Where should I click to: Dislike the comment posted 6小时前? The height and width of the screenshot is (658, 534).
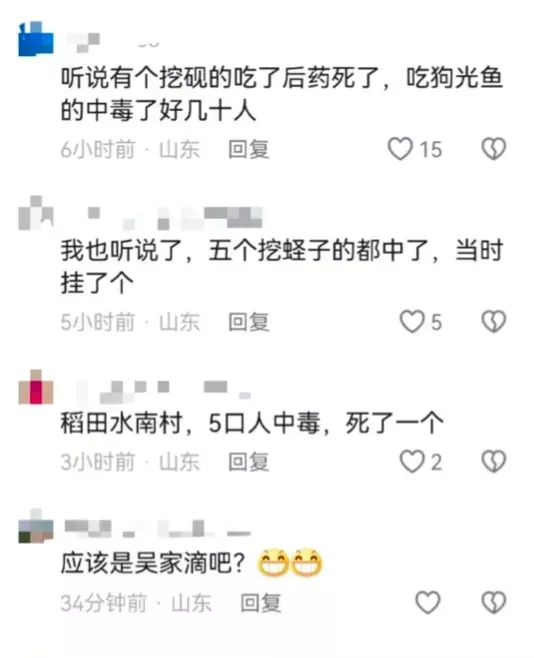click(x=494, y=149)
